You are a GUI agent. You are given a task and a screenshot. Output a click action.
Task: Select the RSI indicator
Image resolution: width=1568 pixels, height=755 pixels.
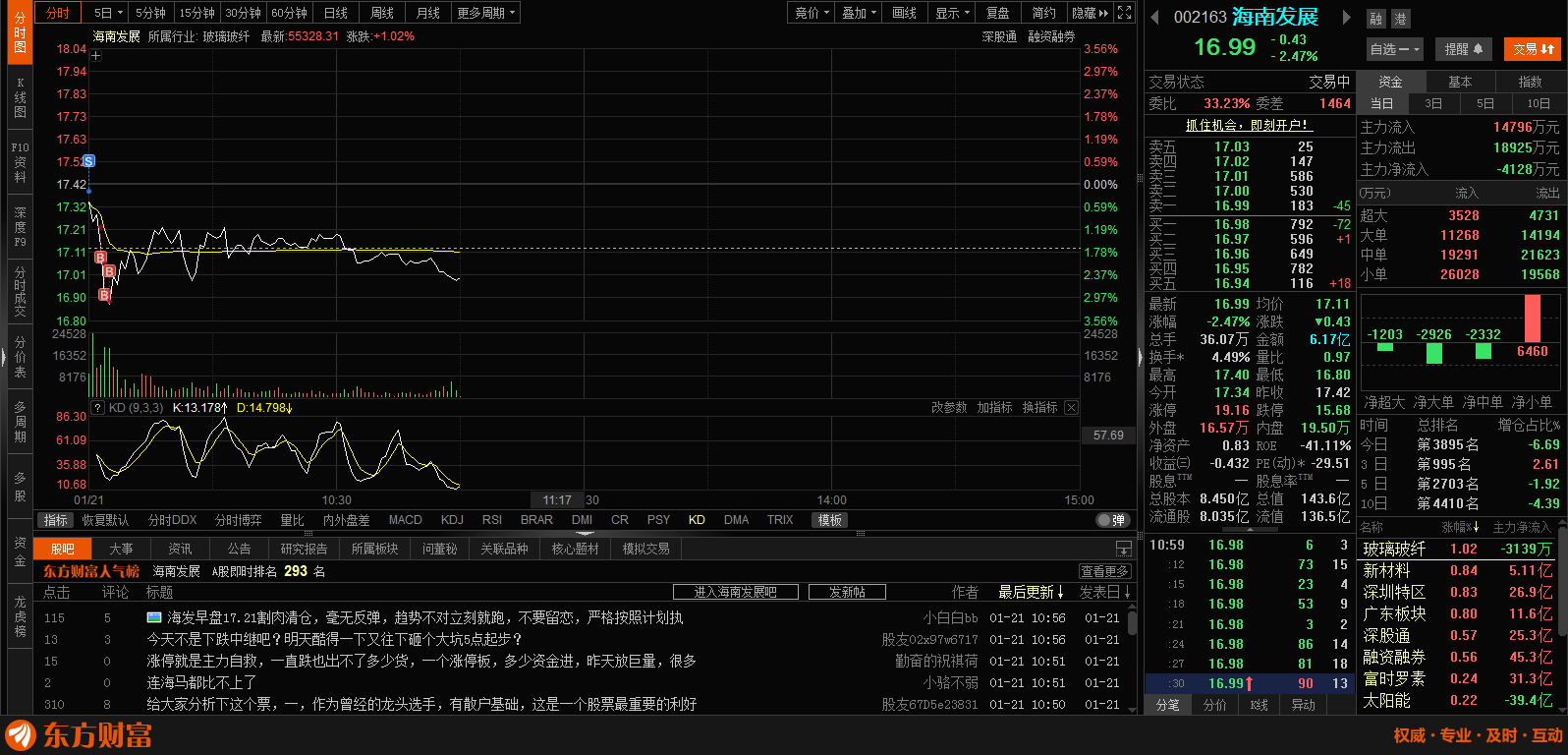point(491,520)
